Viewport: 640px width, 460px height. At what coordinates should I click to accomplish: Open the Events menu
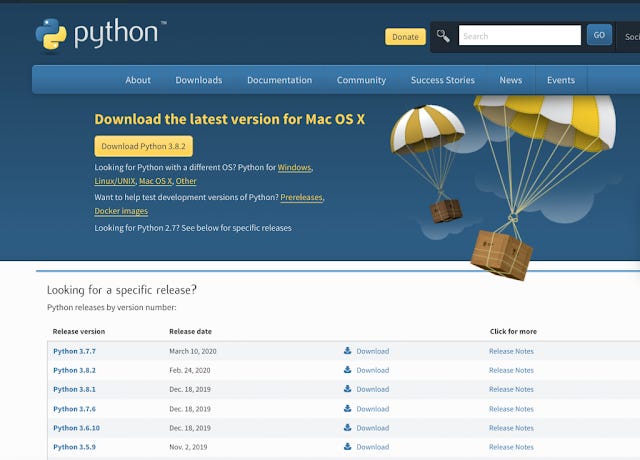coord(561,80)
